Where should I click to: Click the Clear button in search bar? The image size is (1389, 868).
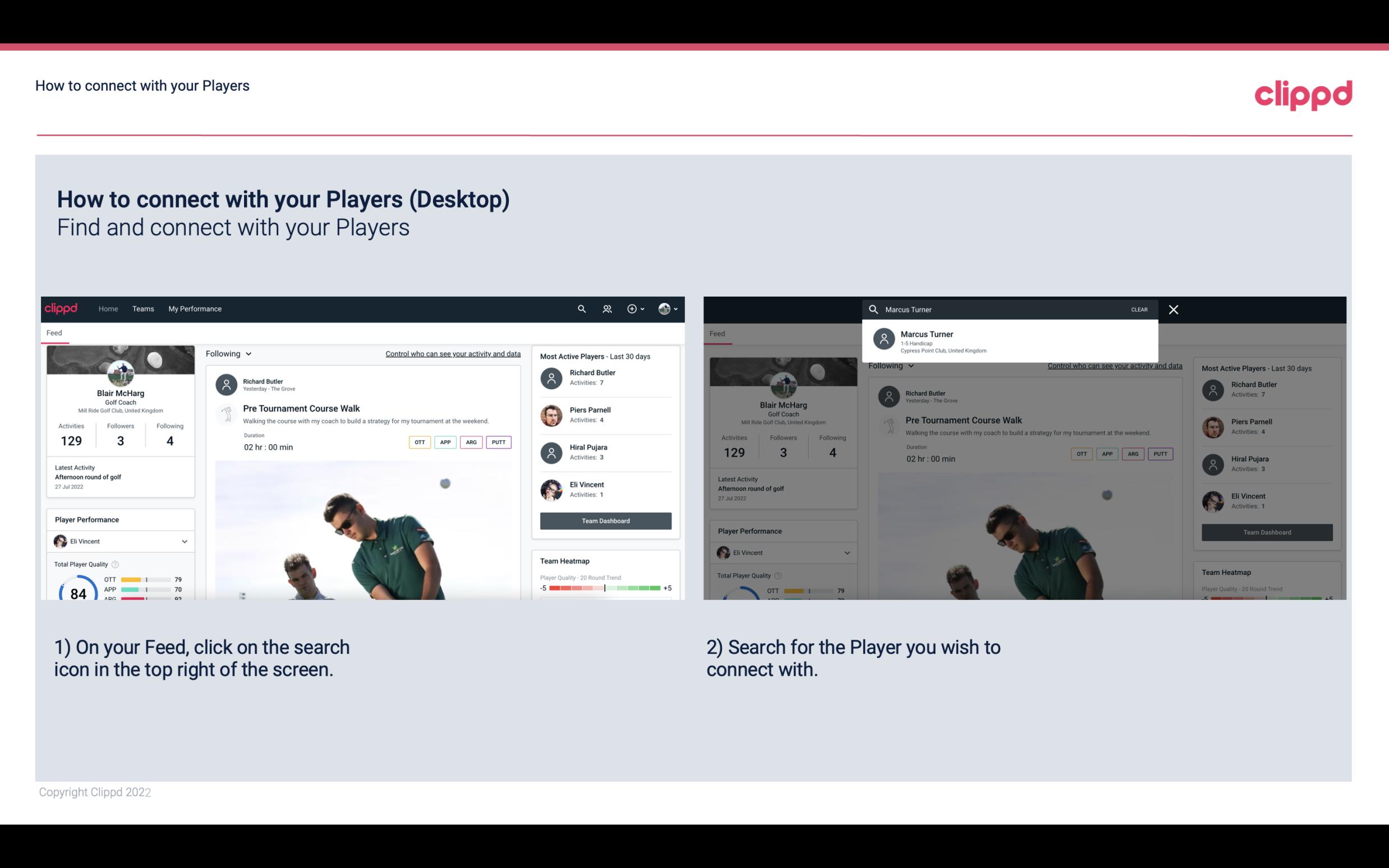pos(1139,308)
